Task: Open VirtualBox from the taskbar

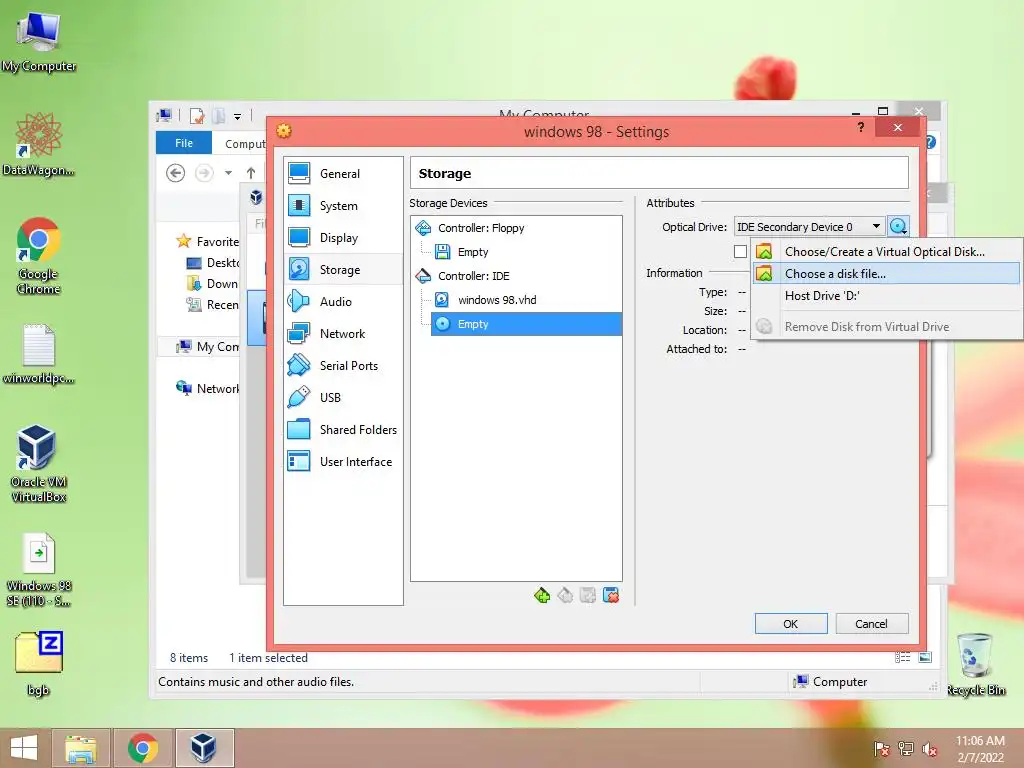Action: 204,748
